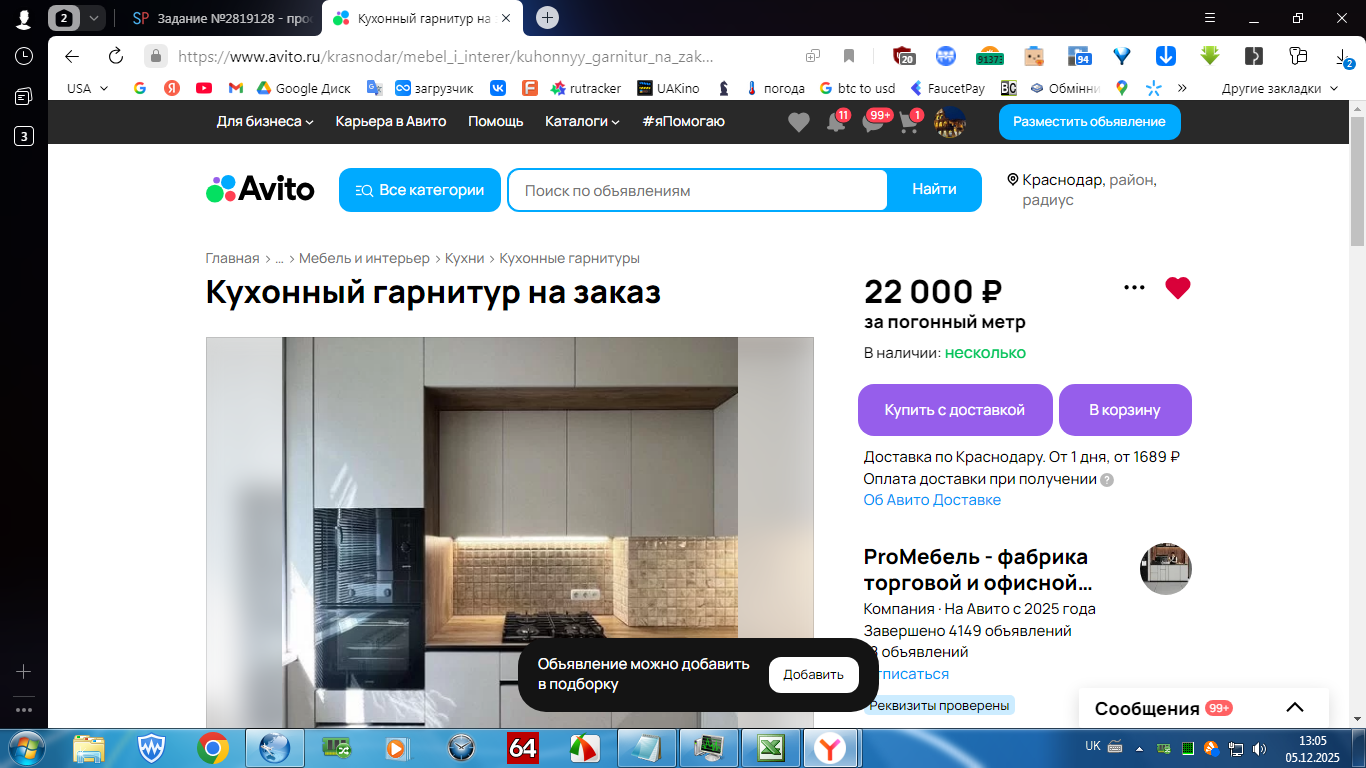1366x768 pixels.
Task: Click the Avito logo
Action: 260,189
